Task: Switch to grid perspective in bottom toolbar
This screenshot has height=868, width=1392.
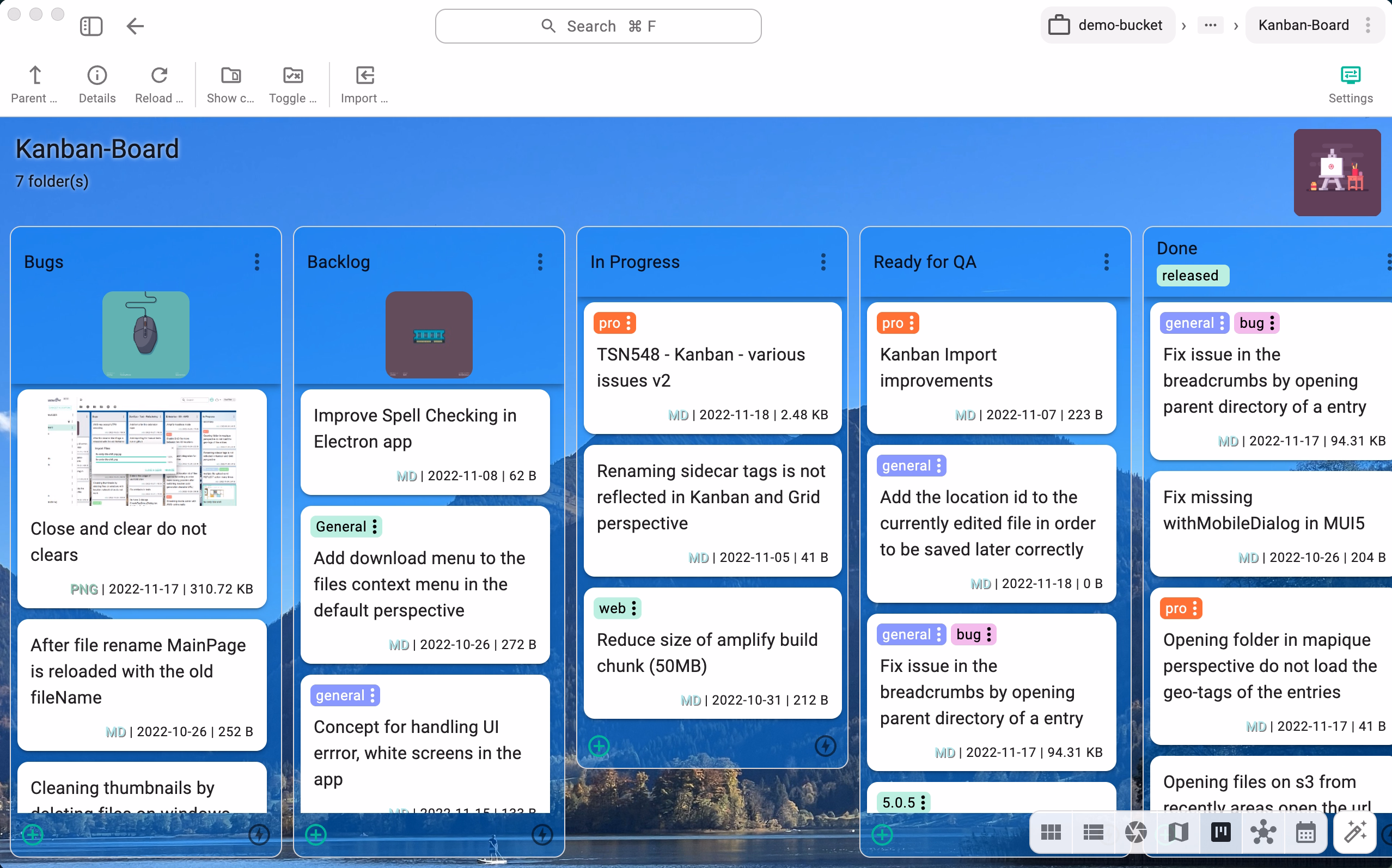Action: (x=1052, y=832)
